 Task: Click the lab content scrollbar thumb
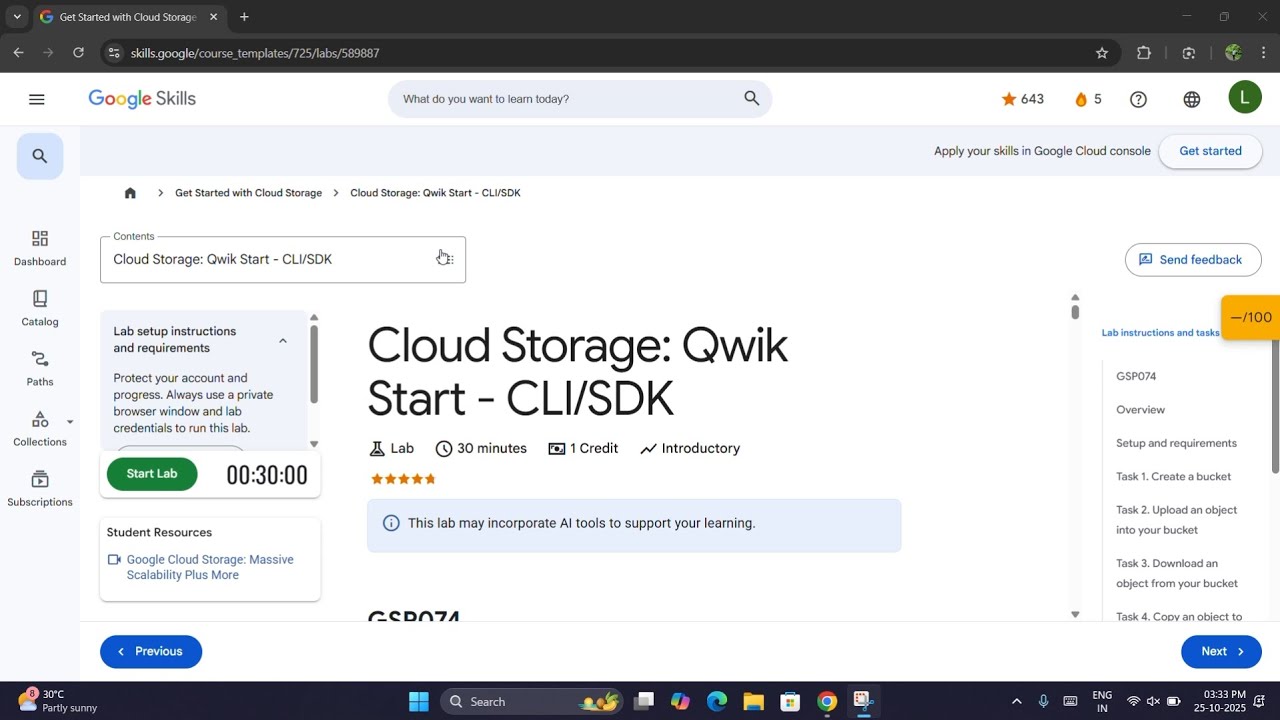pos(1075,312)
